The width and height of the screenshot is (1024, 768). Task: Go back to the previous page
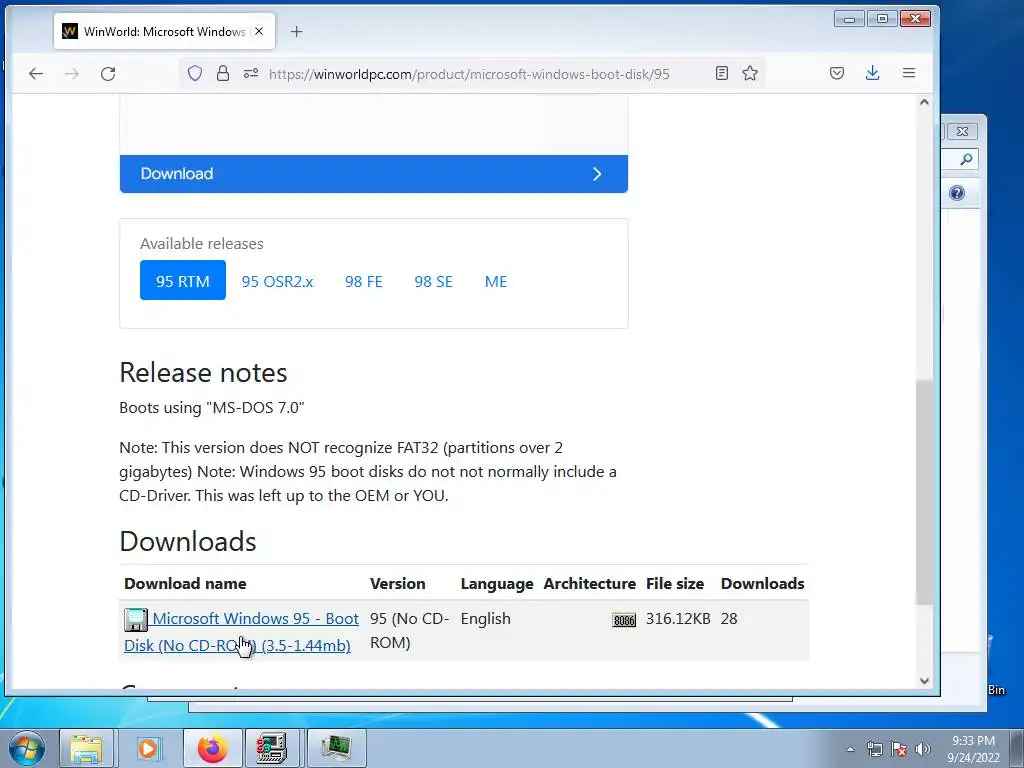(x=36, y=74)
